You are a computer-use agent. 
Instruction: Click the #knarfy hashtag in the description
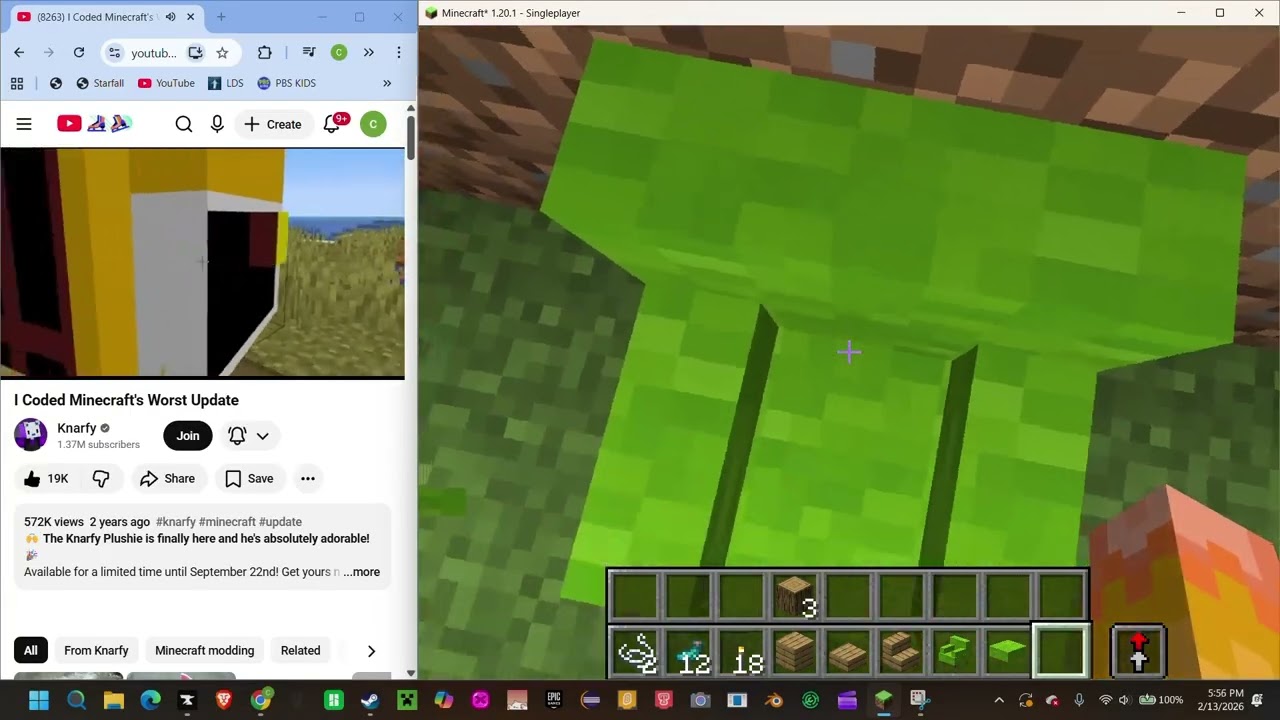point(176,522)
